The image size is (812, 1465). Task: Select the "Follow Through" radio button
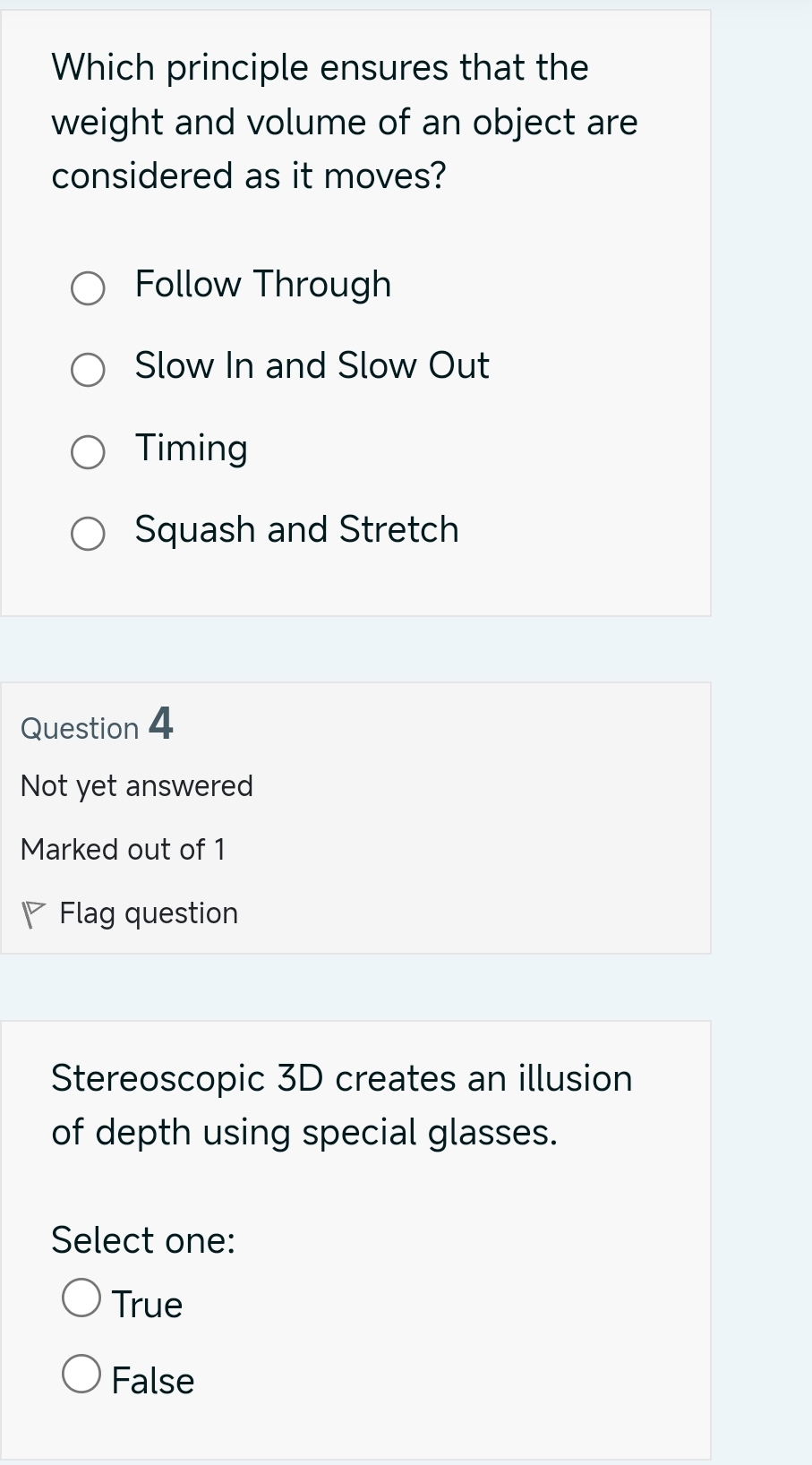(x=88, y=288)
